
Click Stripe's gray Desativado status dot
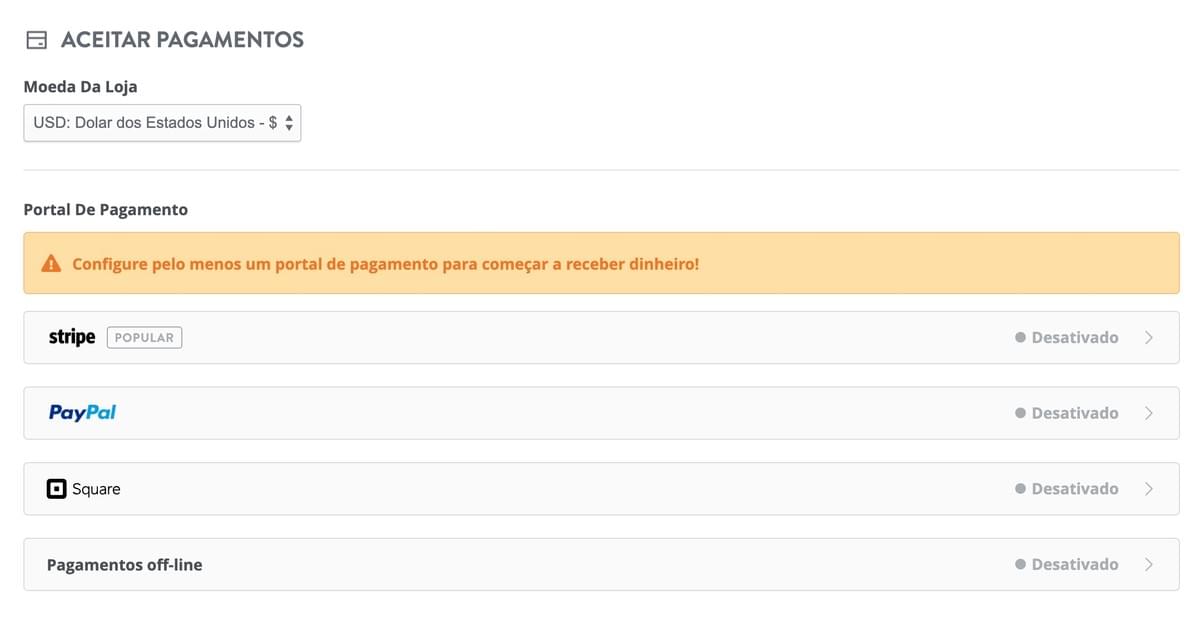(1020, 338)
